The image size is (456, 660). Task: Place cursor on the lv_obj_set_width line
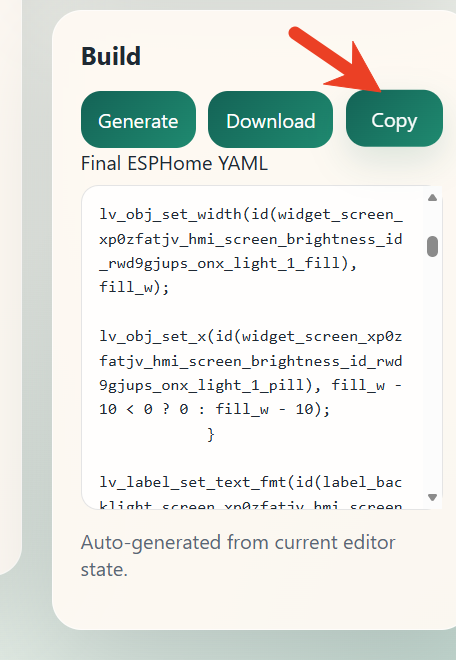point(251,215)
